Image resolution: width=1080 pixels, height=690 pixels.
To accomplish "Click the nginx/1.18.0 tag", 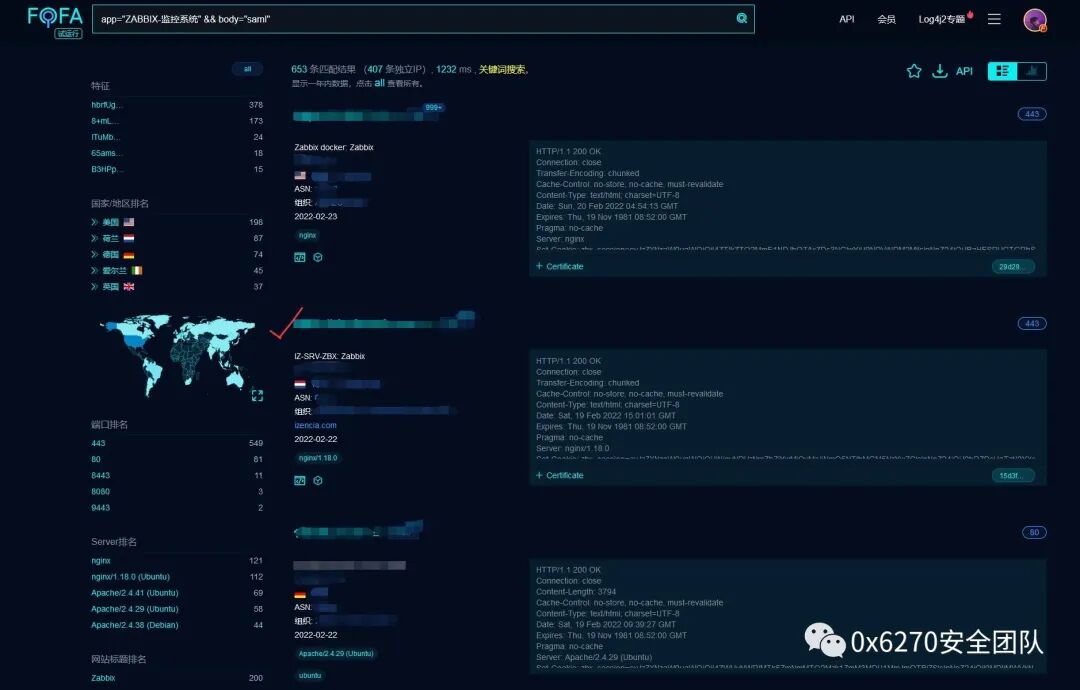I will click(x=318, y=458).
